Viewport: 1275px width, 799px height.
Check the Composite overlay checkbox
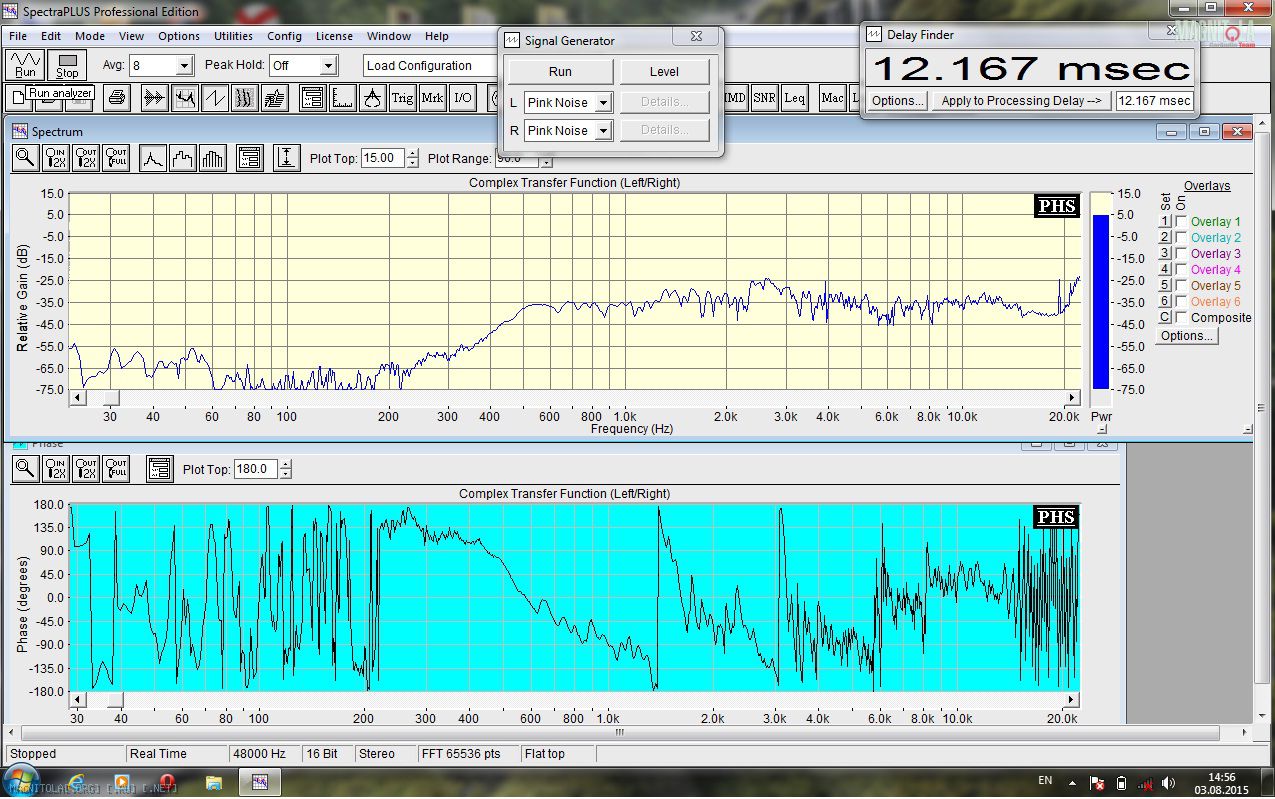(x=1181, y=318)
